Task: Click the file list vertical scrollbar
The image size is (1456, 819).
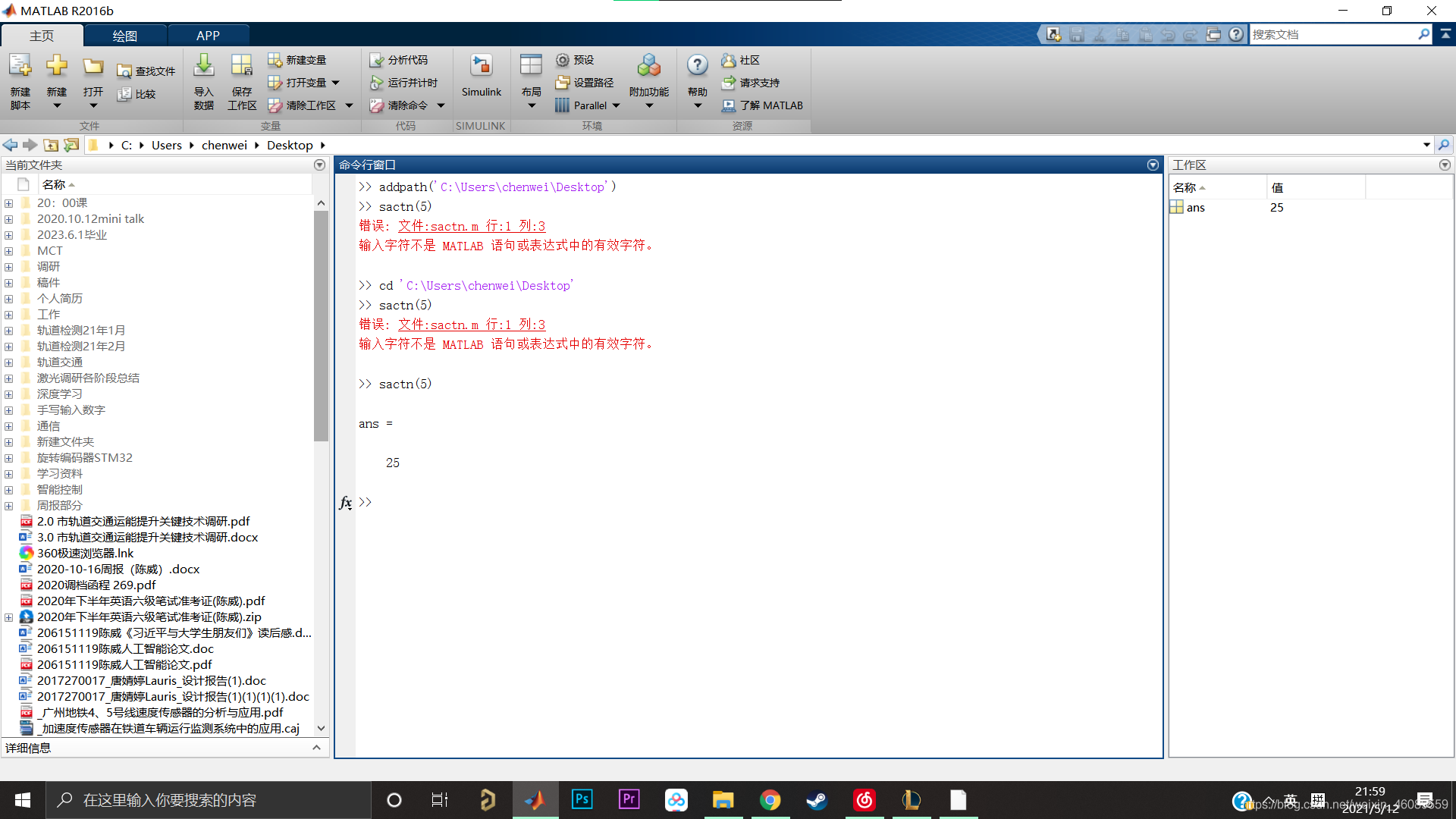Action: point(321,326)
